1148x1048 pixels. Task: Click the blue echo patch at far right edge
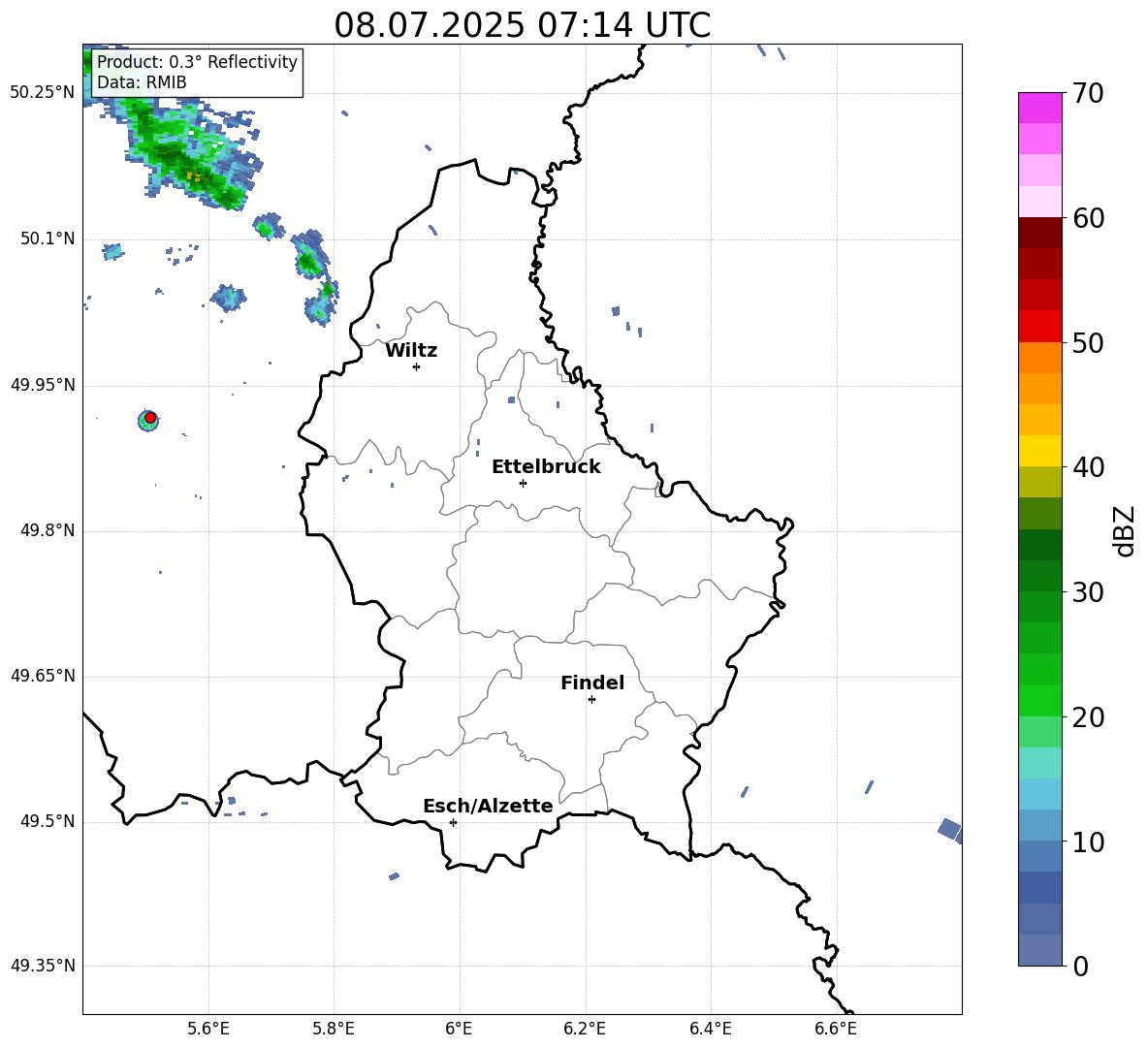[x=950, y=831]
